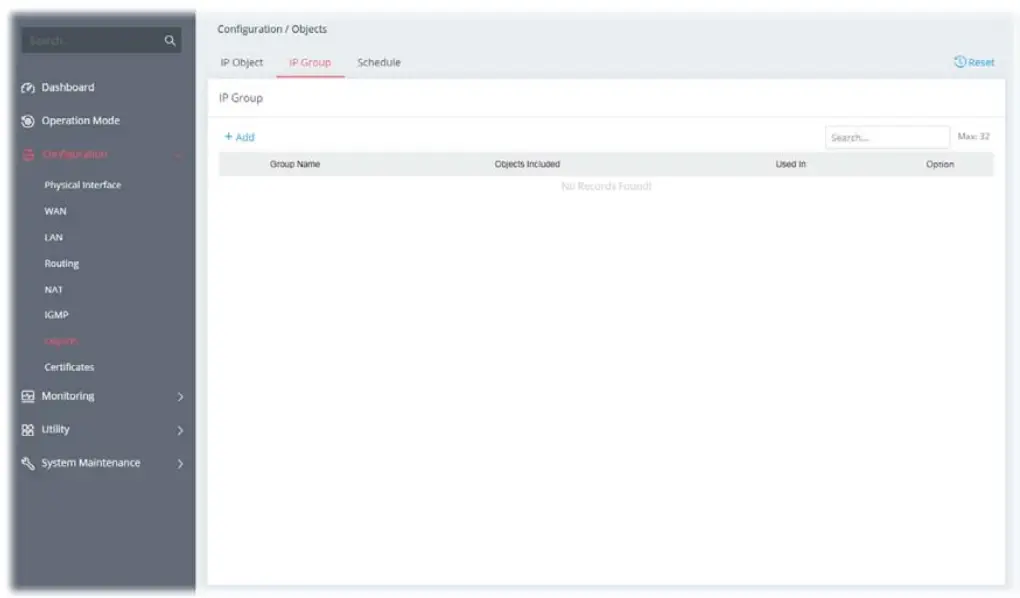Click the Reset clock icon

click(960, 62)
